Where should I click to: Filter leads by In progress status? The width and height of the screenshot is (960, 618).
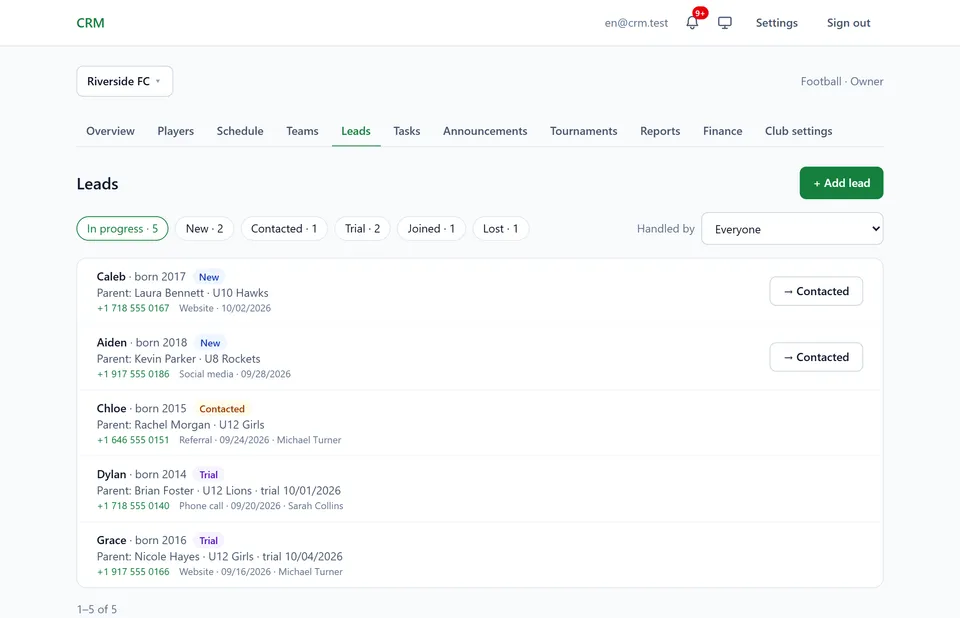pos(122,228)
